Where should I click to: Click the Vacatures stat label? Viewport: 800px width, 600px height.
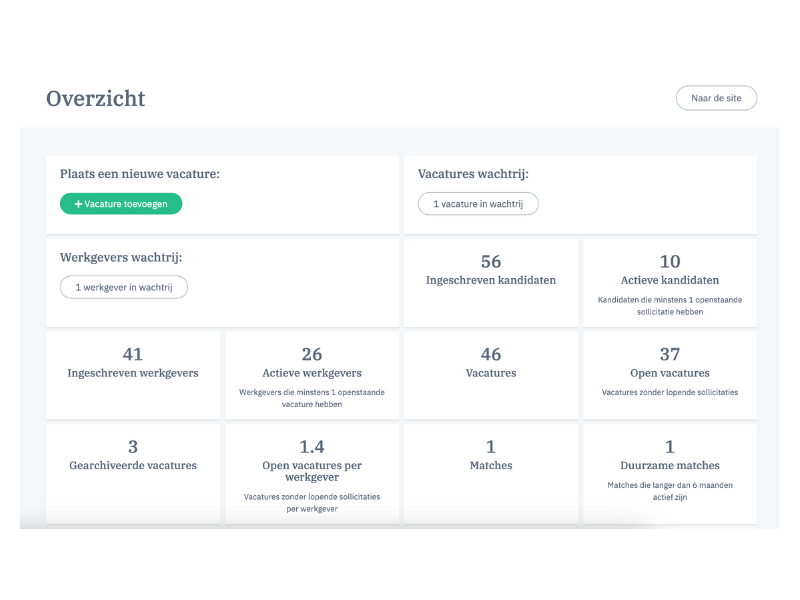point(491,373)
